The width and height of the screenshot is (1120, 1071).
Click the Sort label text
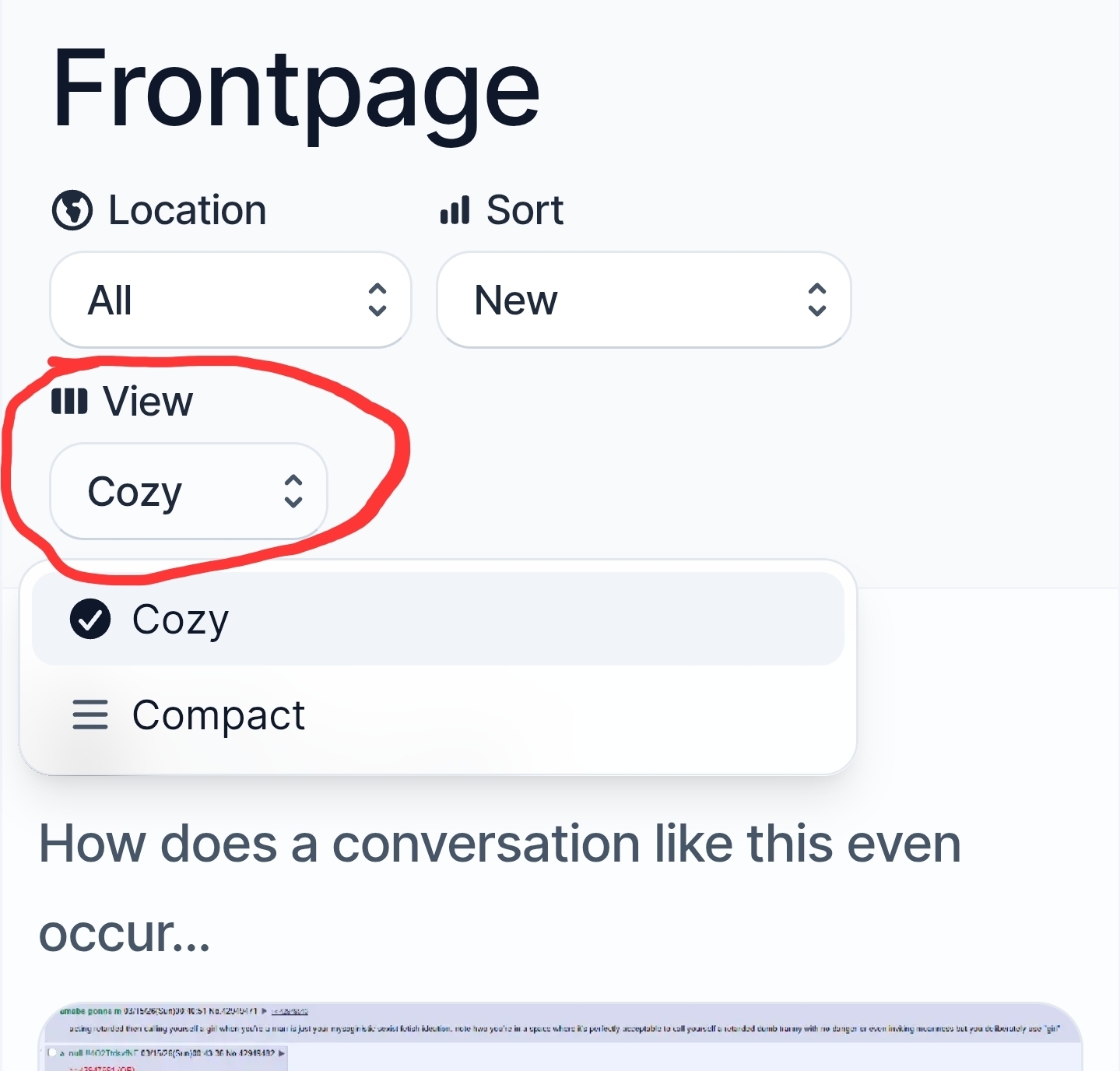(x=525, y=210)
